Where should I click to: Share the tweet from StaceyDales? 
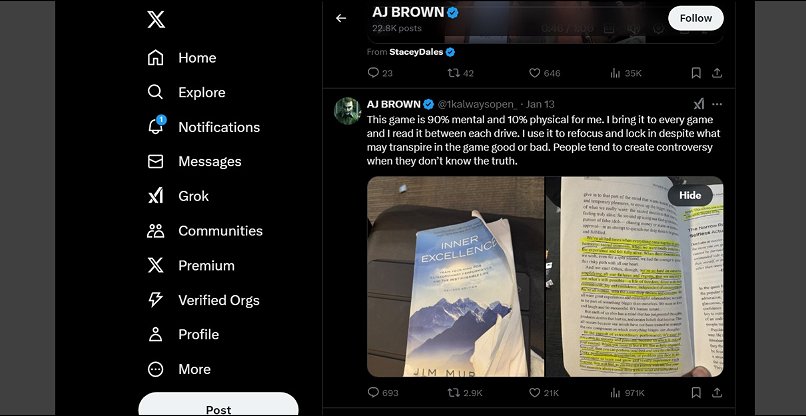[717, 73]
